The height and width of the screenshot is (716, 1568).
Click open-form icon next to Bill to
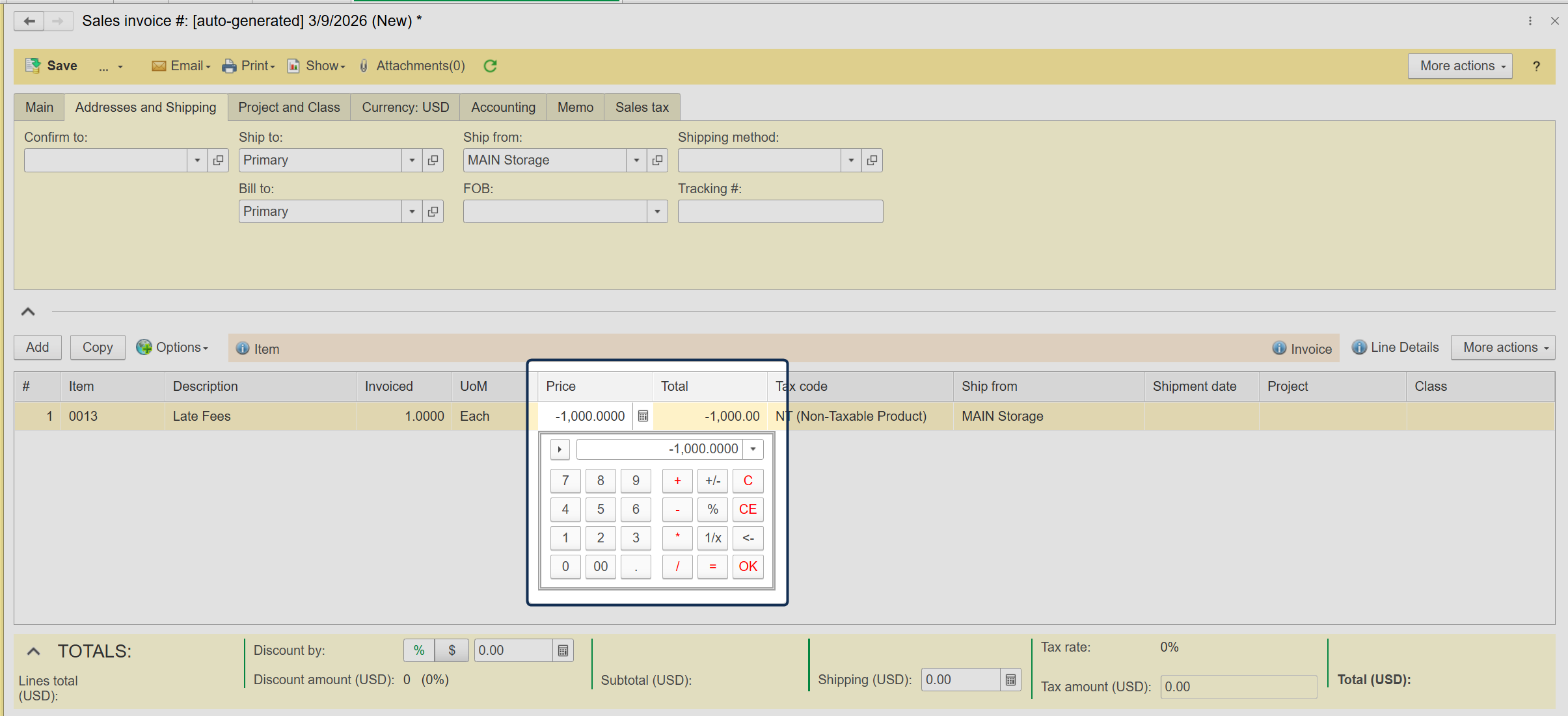tap(433, 211)
